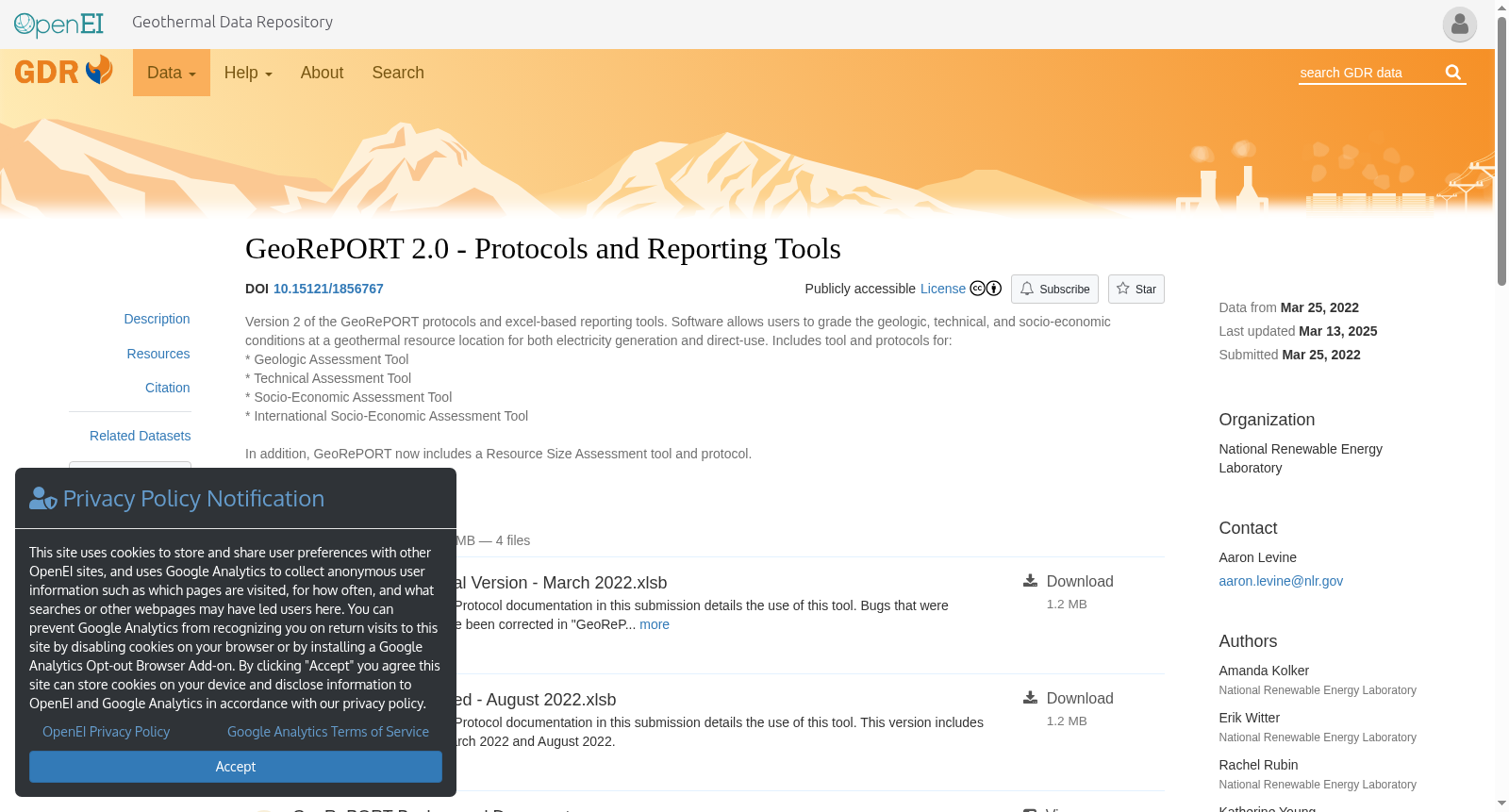Focus the search GDR data field

[x=1368, y=73]
